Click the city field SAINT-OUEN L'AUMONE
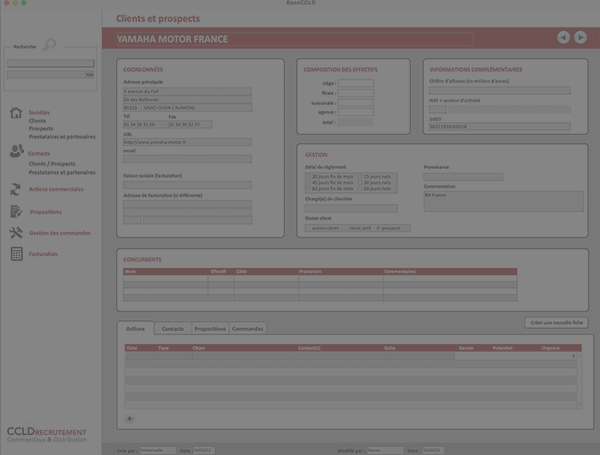 (197, 108)
